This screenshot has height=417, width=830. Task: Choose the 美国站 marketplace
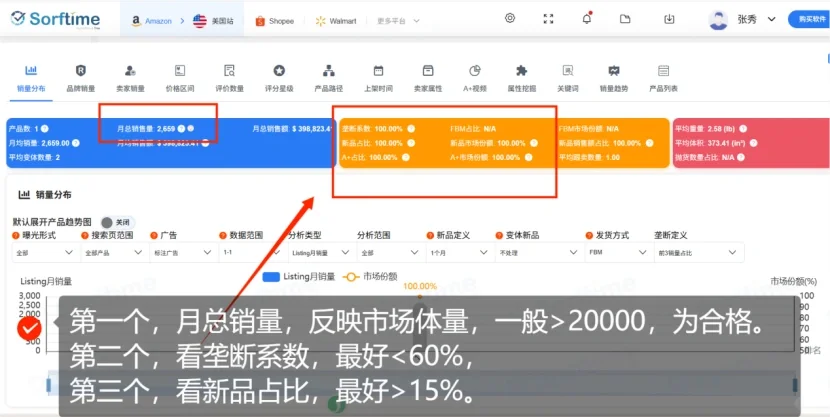pos(213,21)
